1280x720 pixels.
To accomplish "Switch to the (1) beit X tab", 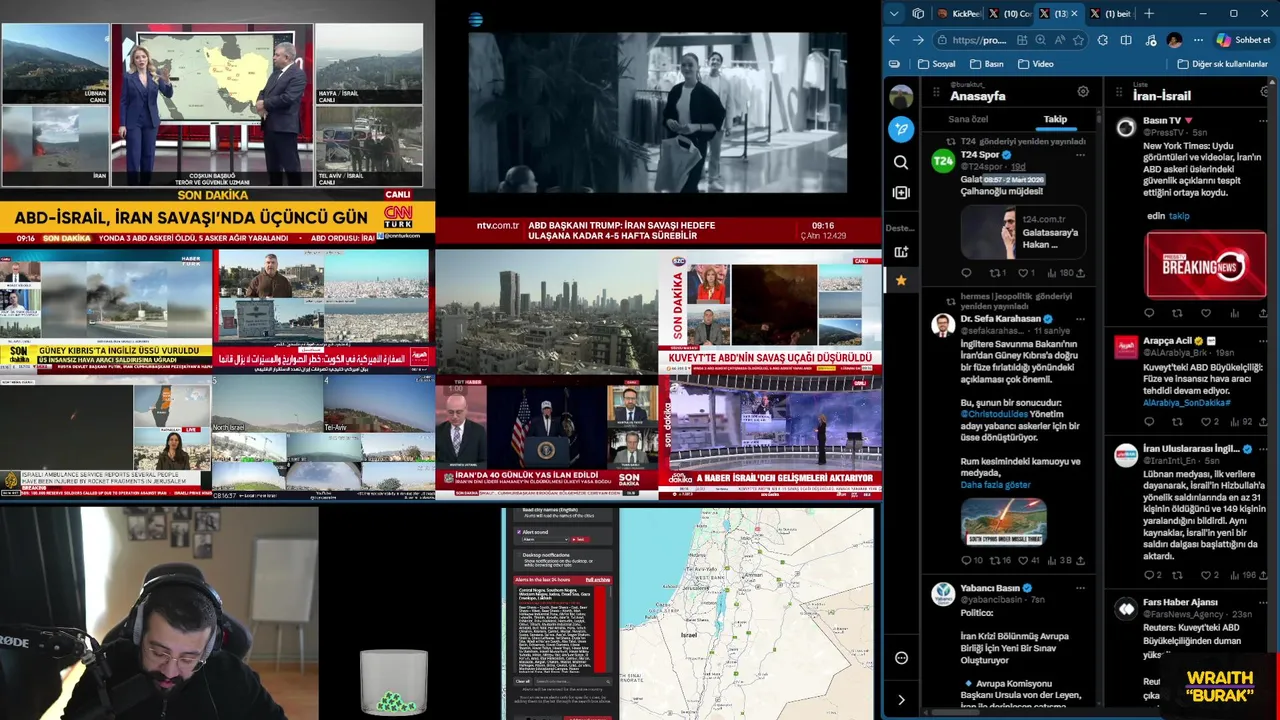I will click(x=1110, y=14).
